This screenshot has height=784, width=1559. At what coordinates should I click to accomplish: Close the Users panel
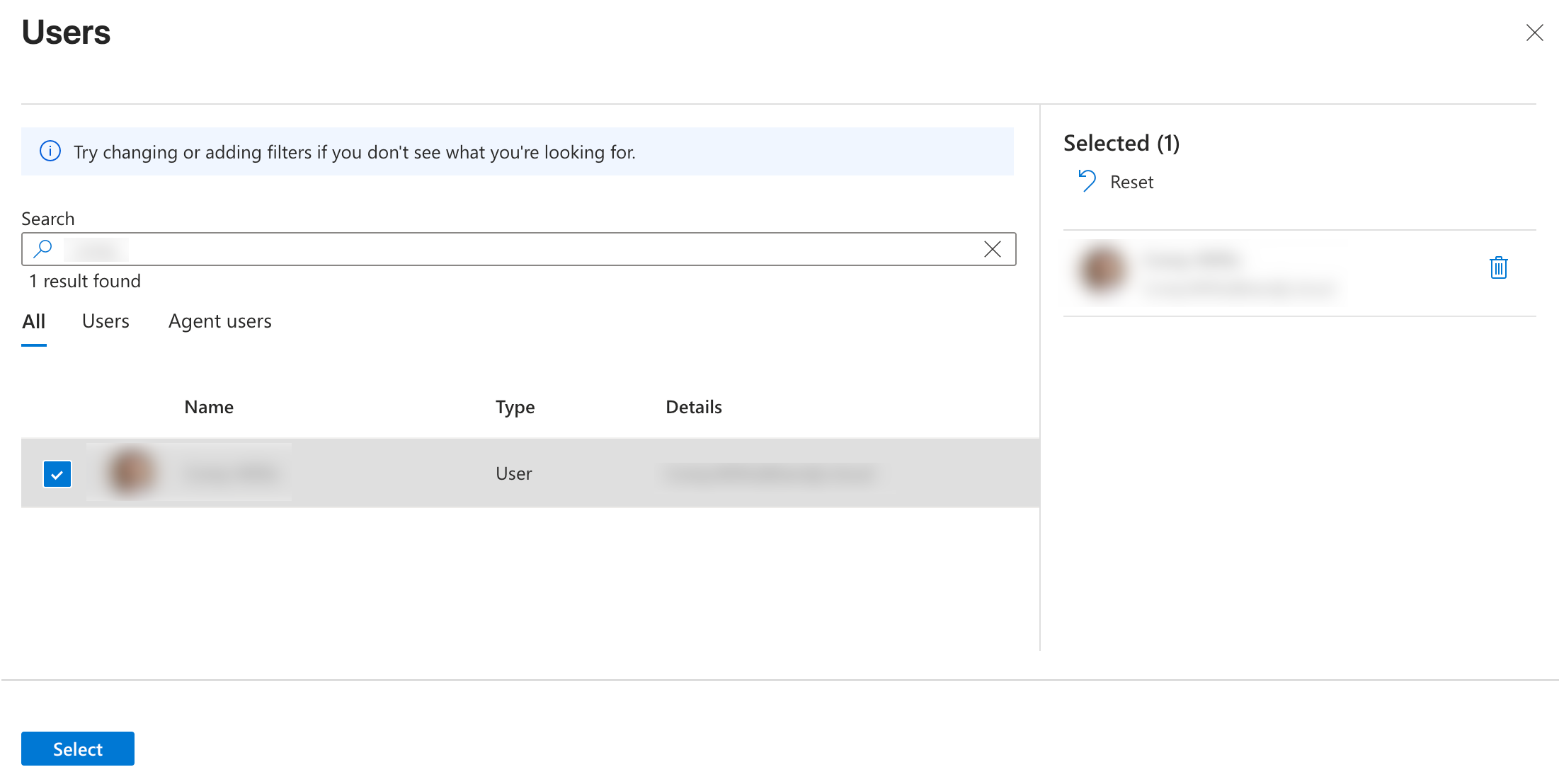(x=1534, y=33)
